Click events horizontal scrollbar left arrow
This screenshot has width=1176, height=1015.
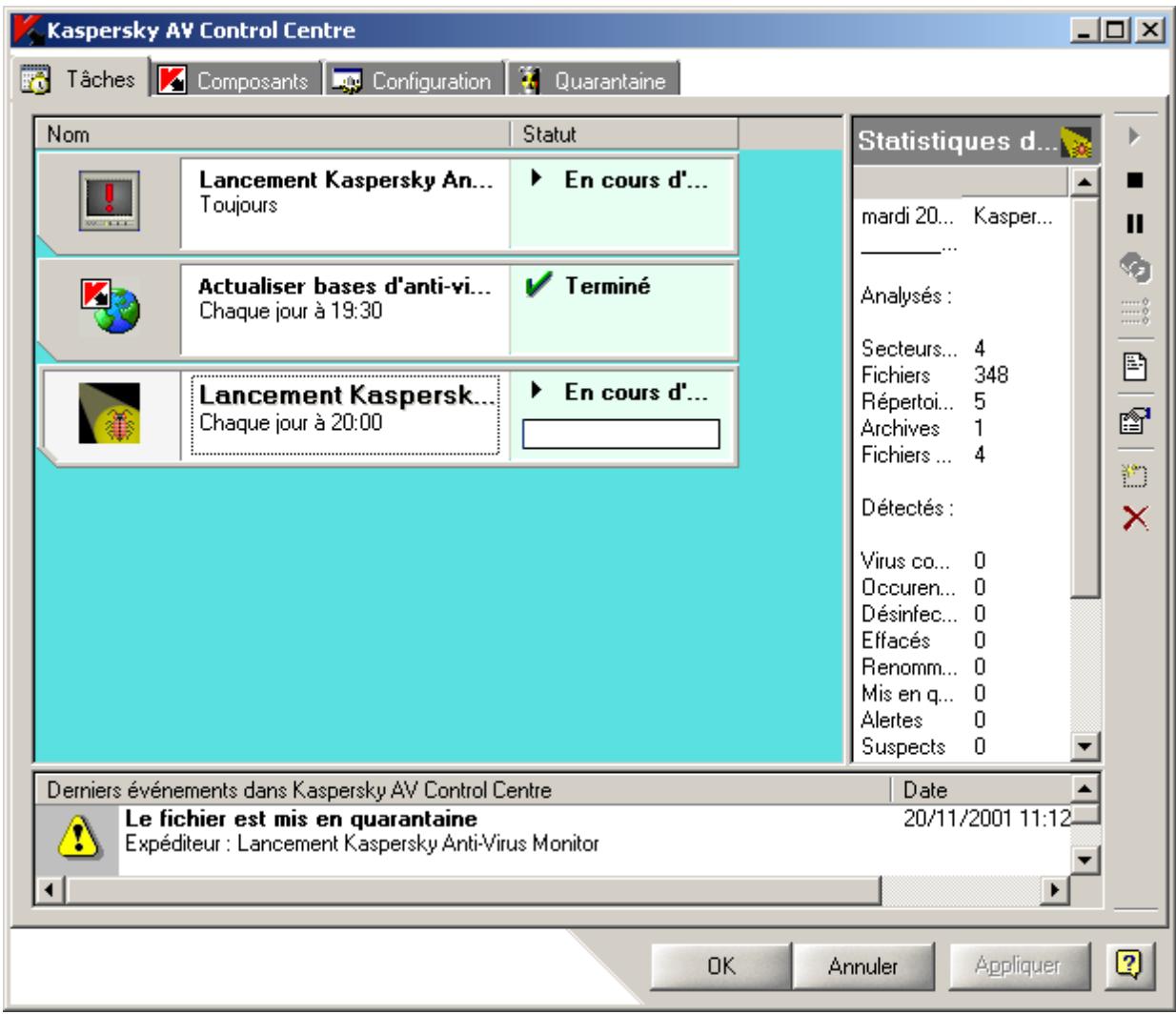48,890
